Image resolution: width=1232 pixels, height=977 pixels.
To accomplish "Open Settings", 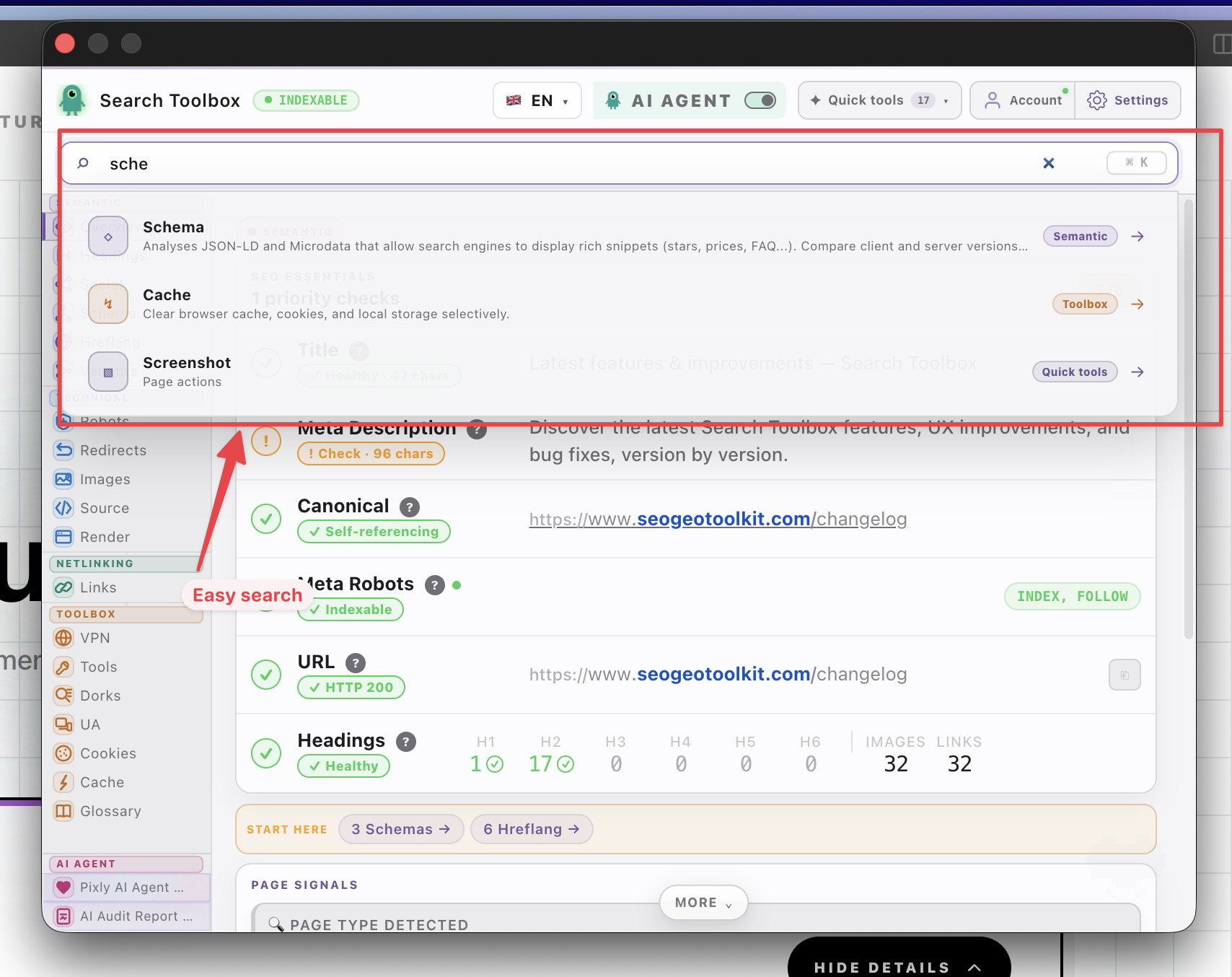I will [x=1127, y=100].
